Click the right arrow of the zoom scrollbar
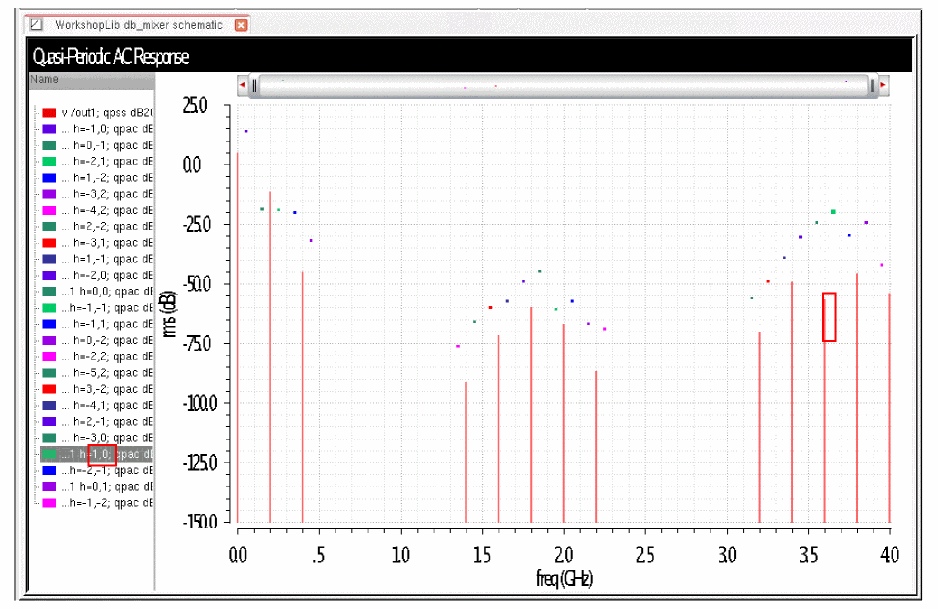938x609 pixels. click(883, 85)
